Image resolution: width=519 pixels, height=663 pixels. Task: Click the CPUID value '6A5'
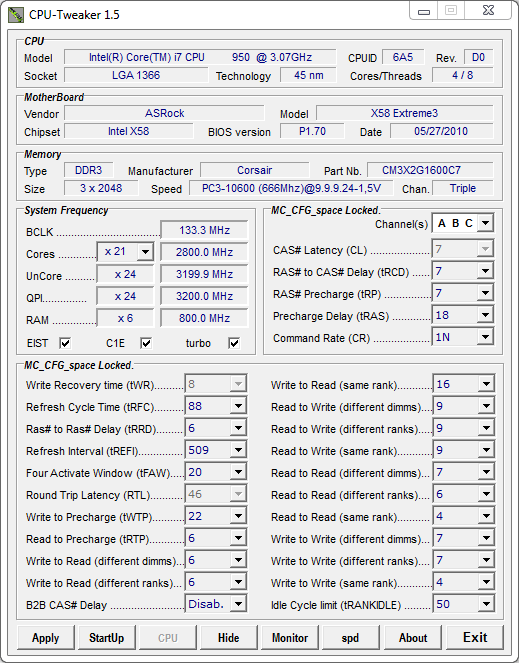point(403,57)
